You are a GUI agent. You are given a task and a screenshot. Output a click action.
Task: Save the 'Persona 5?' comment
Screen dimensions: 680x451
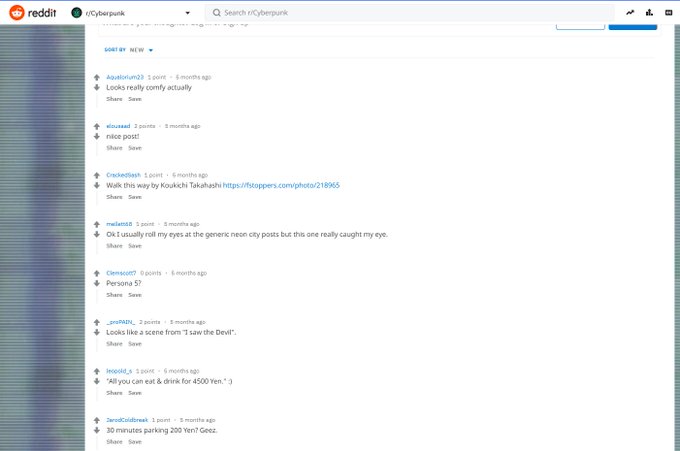pyautogui.click(x=135, y=295)
